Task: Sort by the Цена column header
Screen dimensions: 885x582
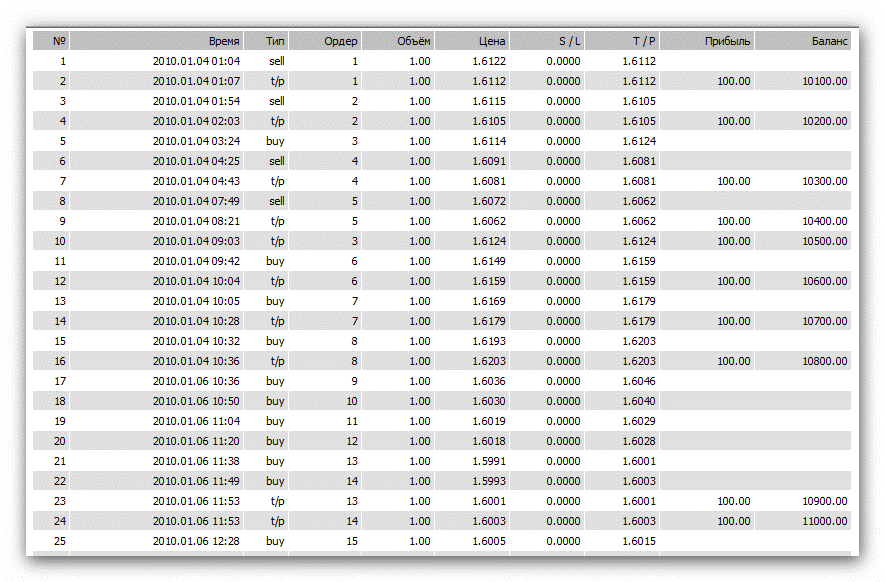Action: pos(472,41)
